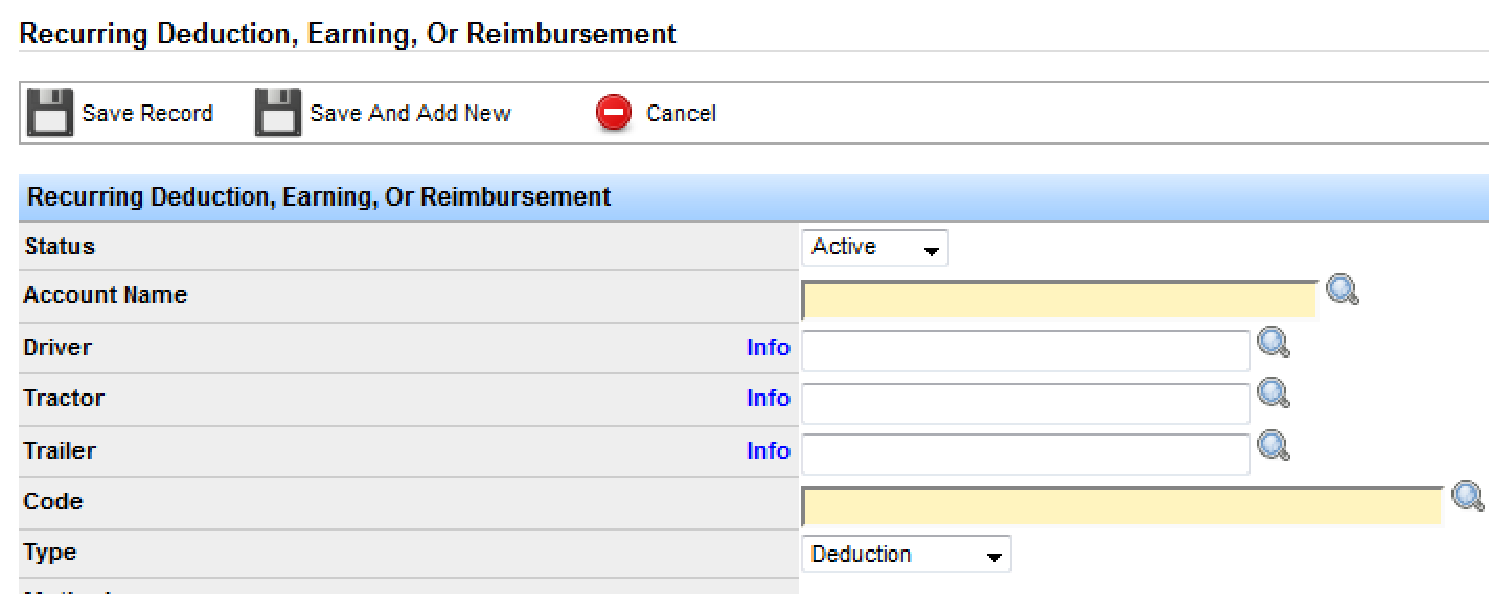Click the Type field label
The height and width of the screenshot is (594, 1489).
[x=50, y=552]
